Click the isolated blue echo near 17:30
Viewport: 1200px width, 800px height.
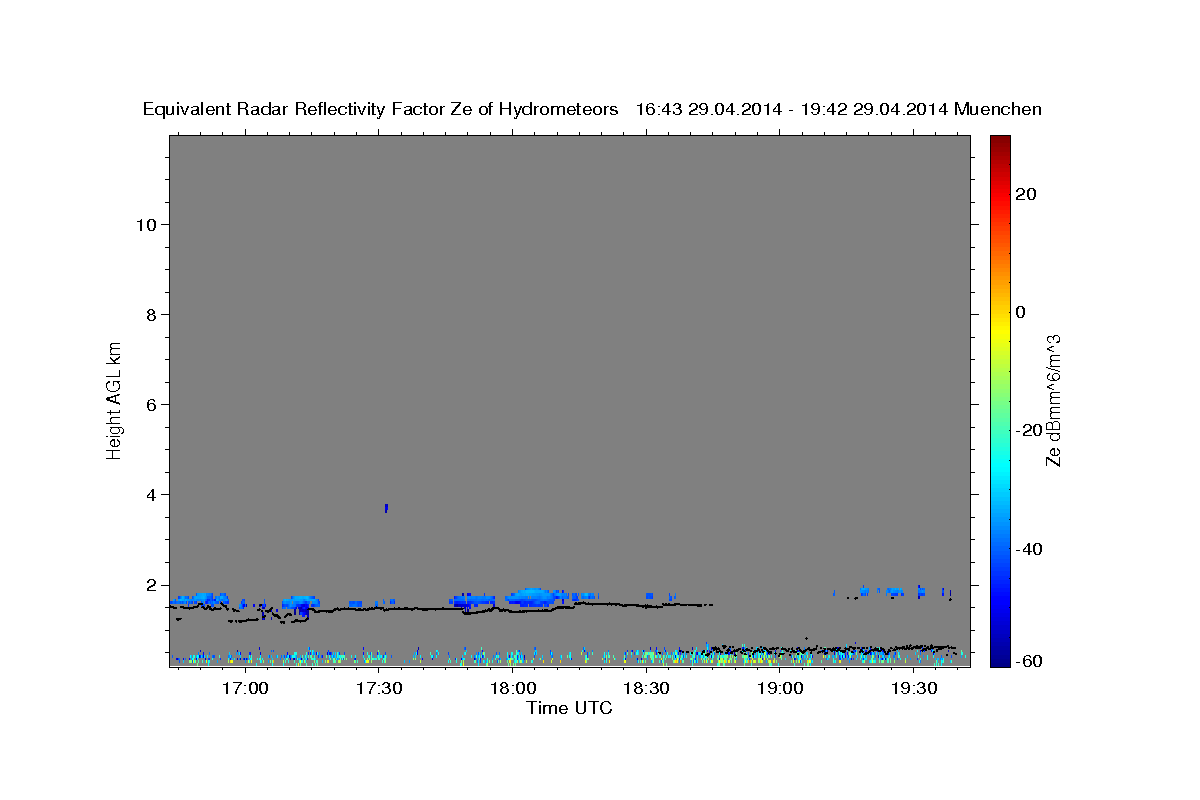386,508
